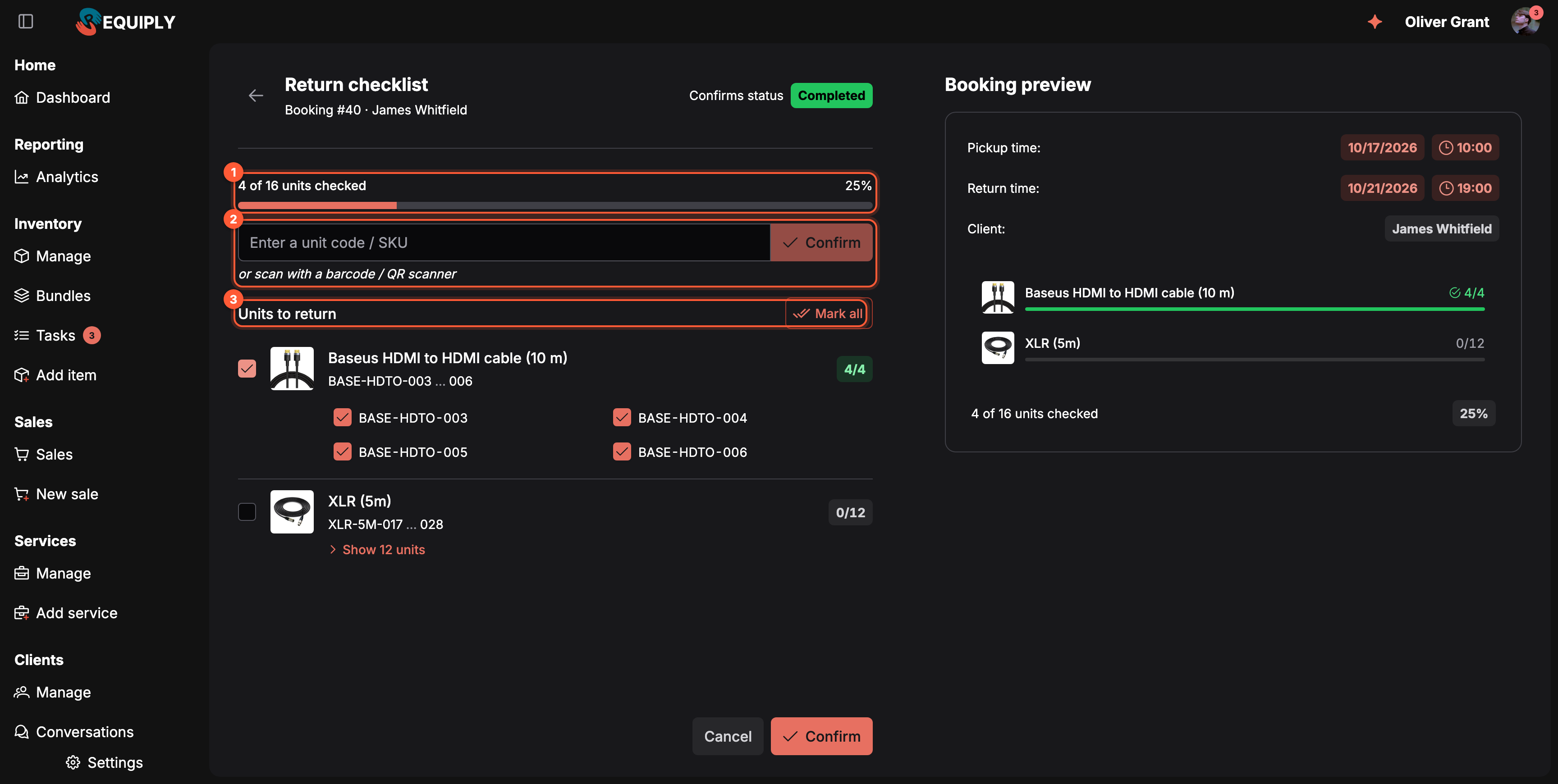Click Confirm next to unit code field
Viewport: 1558px width, 784px height.
pyautogui.click(x=821, y=242)
